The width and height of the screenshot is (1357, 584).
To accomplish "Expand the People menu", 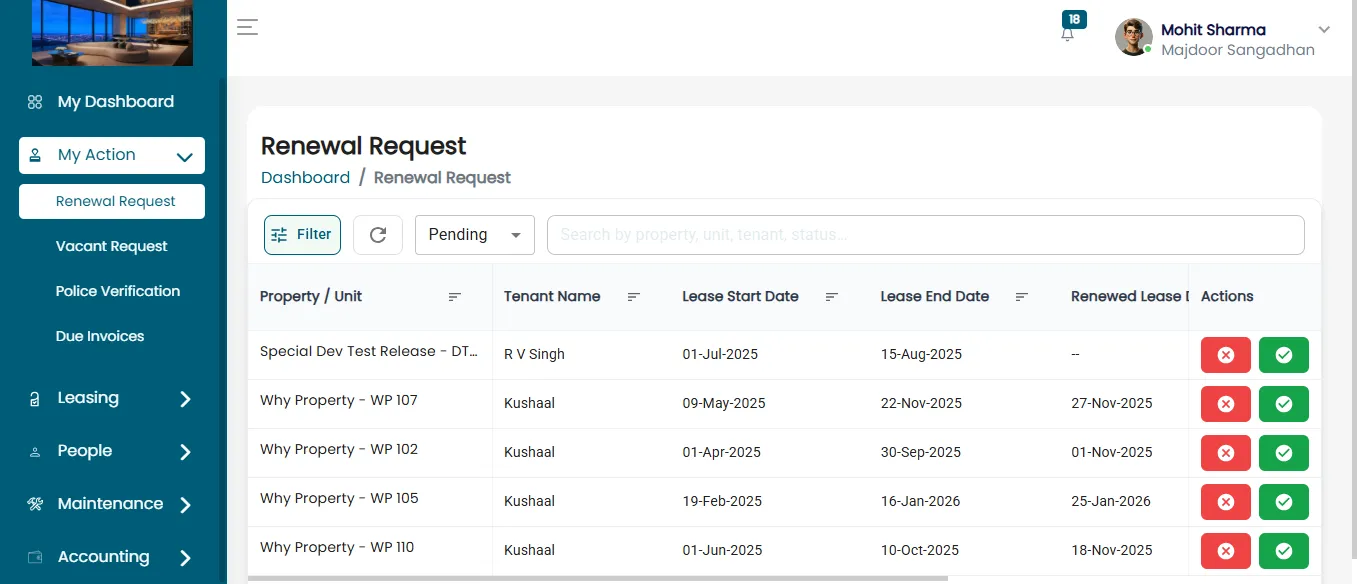I will [112, 451].
